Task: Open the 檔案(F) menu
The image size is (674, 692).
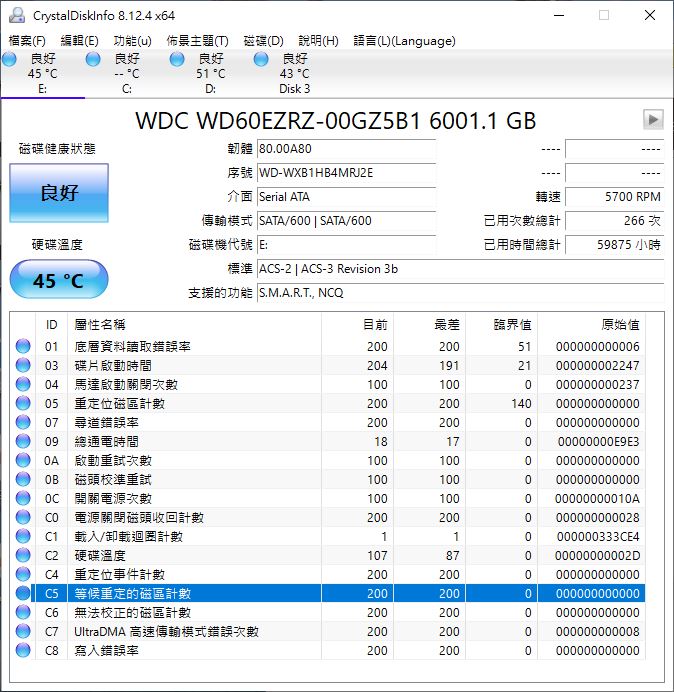Action: pyautogui.click(x=27, y=41)
